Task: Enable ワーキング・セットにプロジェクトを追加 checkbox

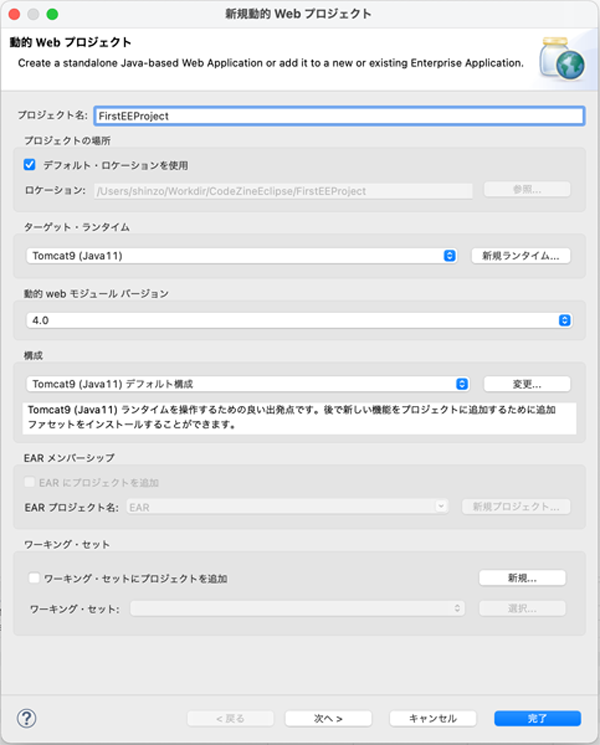Action: (34, 578)
